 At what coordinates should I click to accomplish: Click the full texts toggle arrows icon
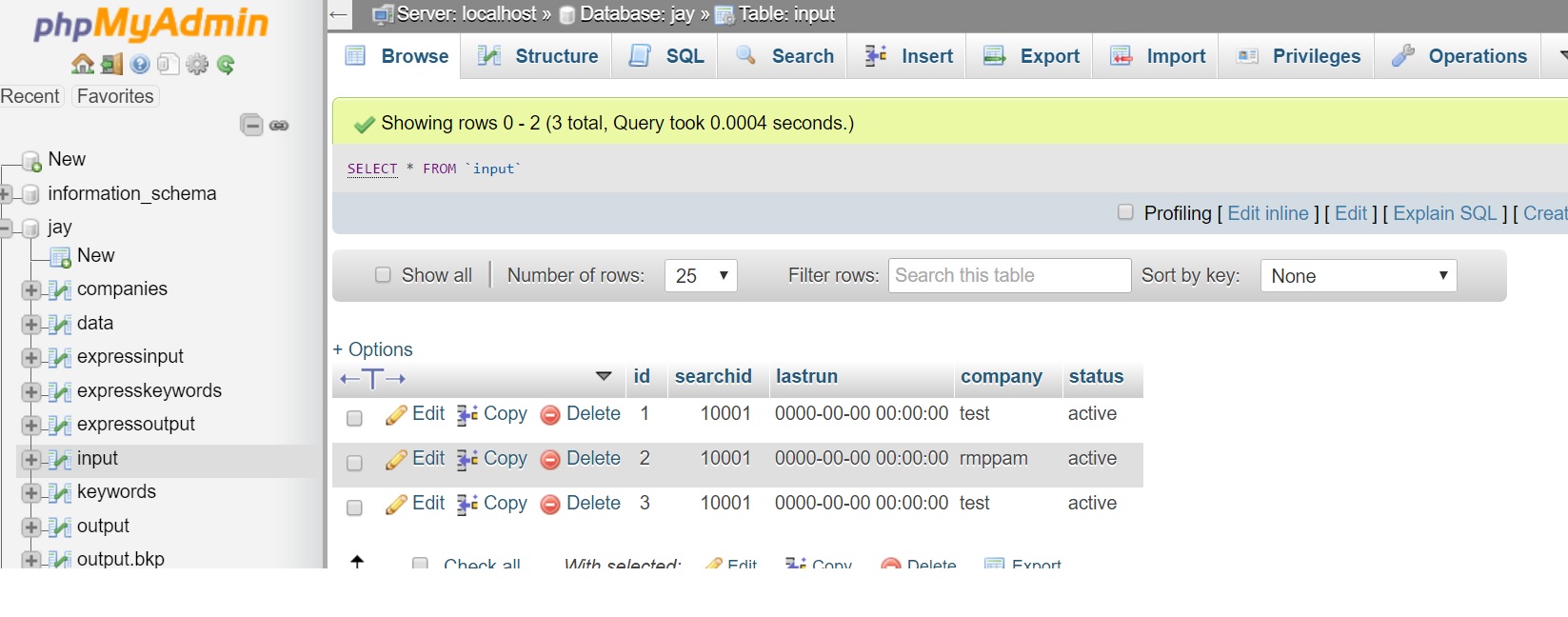pos(373,379)
